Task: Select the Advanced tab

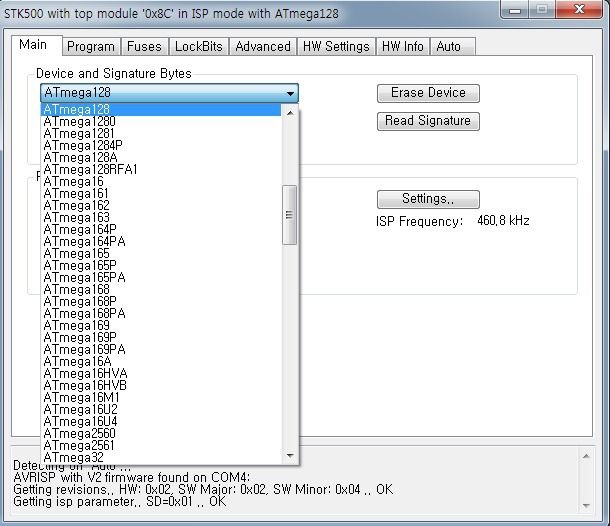Action: (x=263, y=47)
